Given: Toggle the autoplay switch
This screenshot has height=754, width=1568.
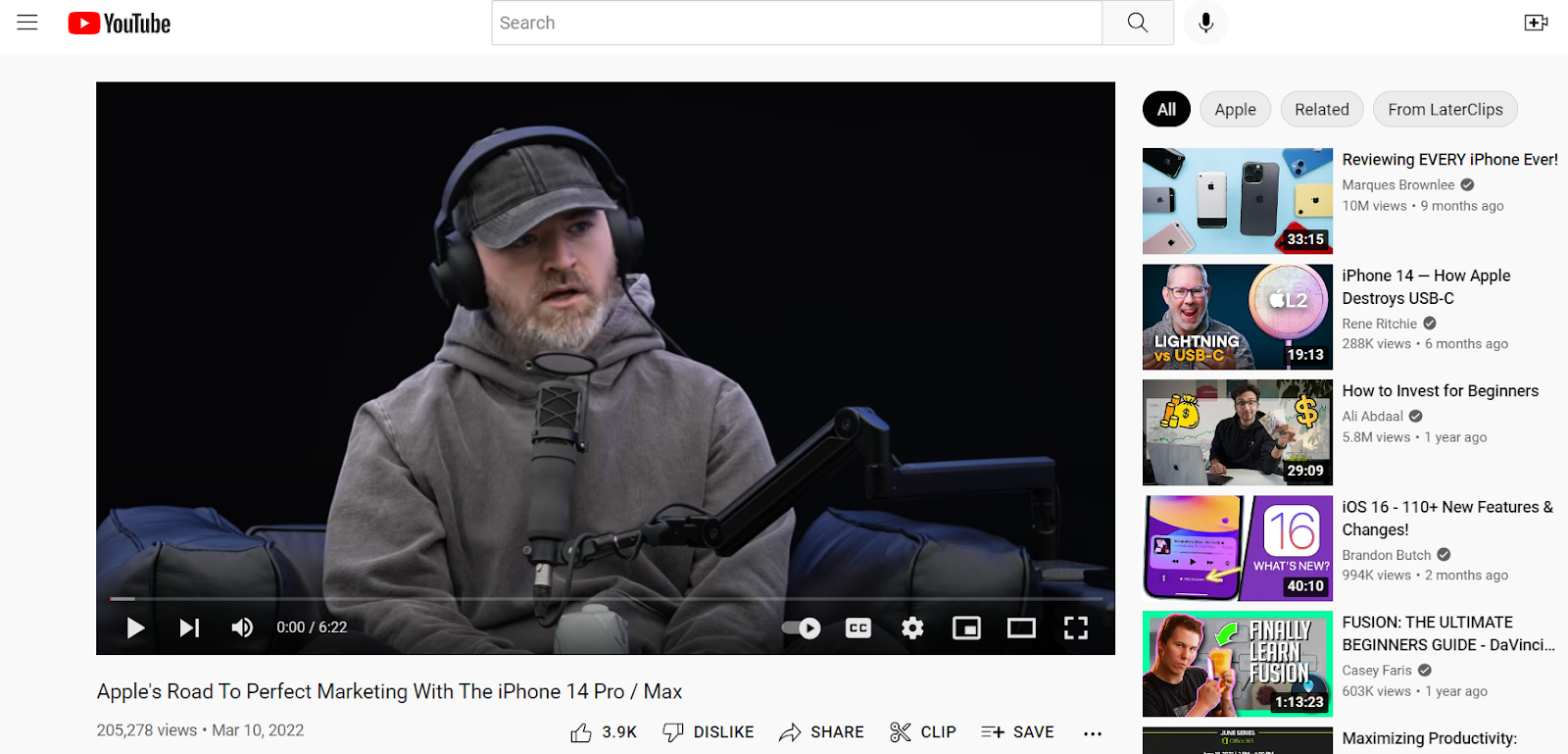Looking at the screenshot, I should click(x=802, y=628).
